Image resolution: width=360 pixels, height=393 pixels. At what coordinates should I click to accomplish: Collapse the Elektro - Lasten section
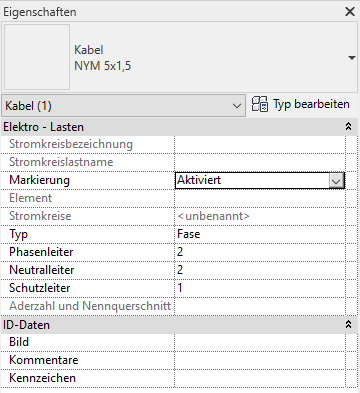pos(348,127)
